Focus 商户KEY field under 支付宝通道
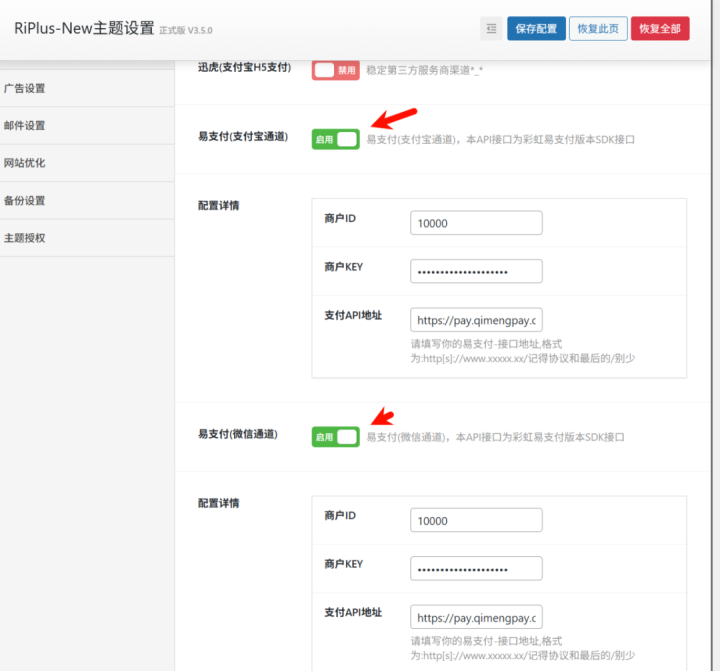Image resolution: width=720 pixels, height=671 pixels. coord(476,271)
